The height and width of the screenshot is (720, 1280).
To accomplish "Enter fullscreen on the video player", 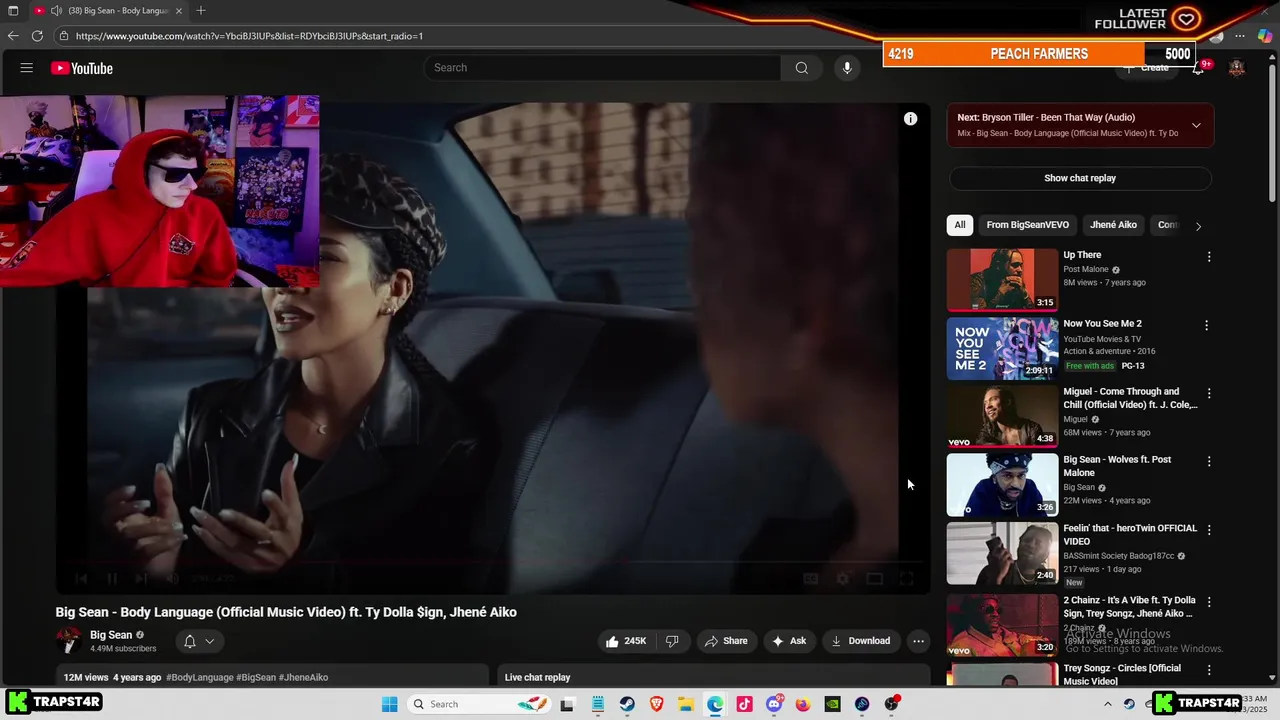I will pos(906,578).
